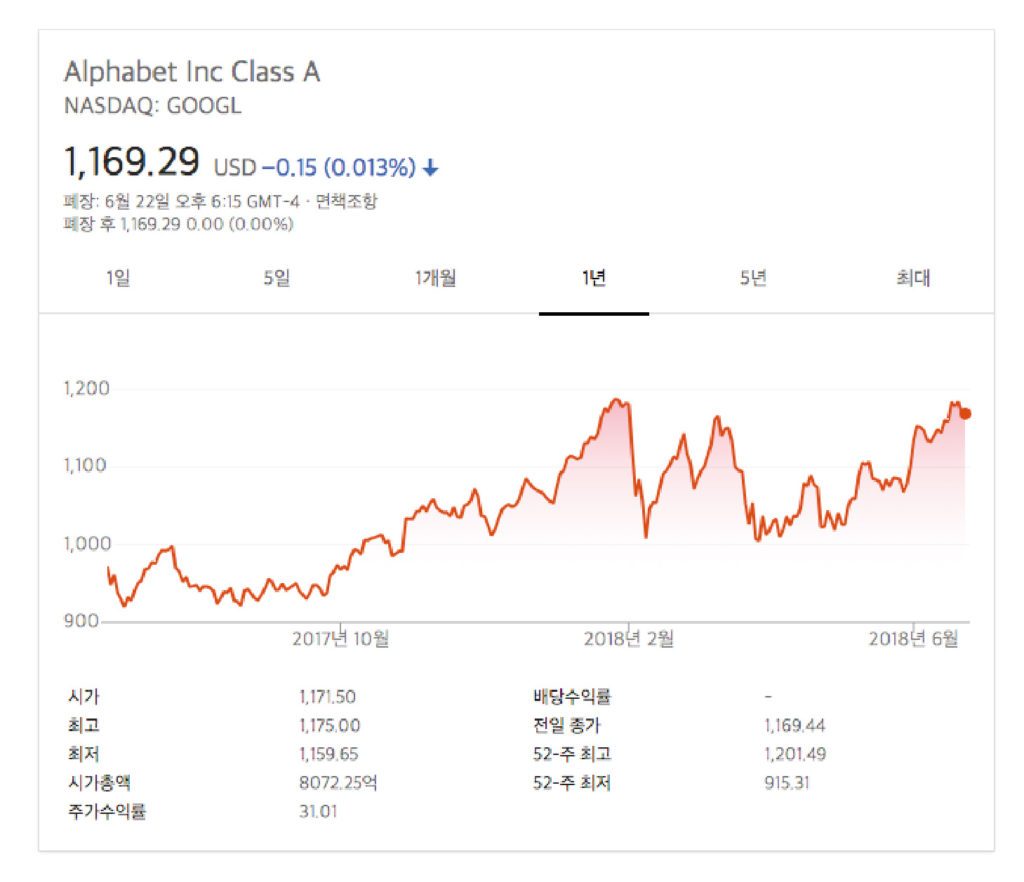Select the chart peak near 2018년 2월
Viewport: 1024px width, 882px height.
(x=615, y=398)
